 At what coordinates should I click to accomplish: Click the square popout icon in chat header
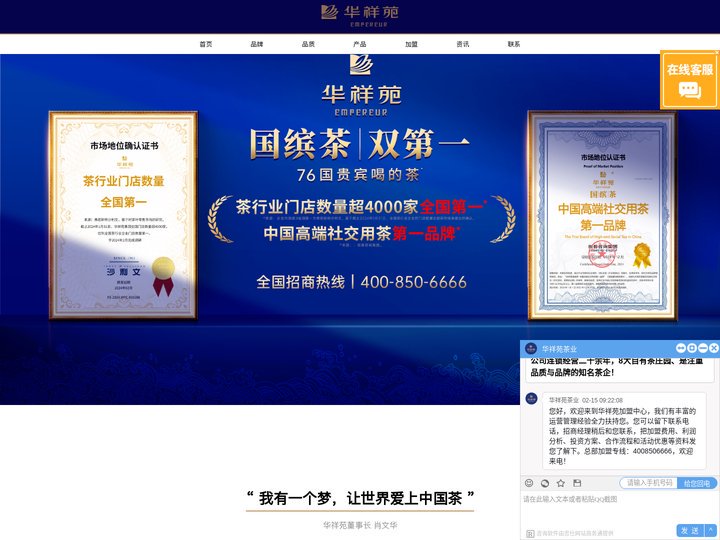pos(692,348)
